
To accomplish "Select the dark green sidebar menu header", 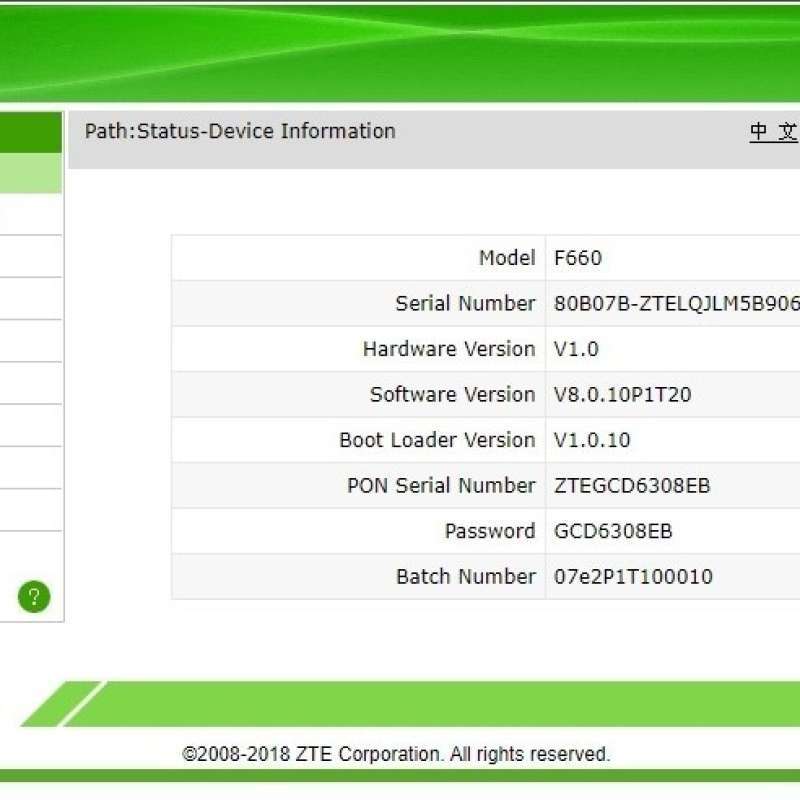I will pyautogui.click(x=30, y=132).
